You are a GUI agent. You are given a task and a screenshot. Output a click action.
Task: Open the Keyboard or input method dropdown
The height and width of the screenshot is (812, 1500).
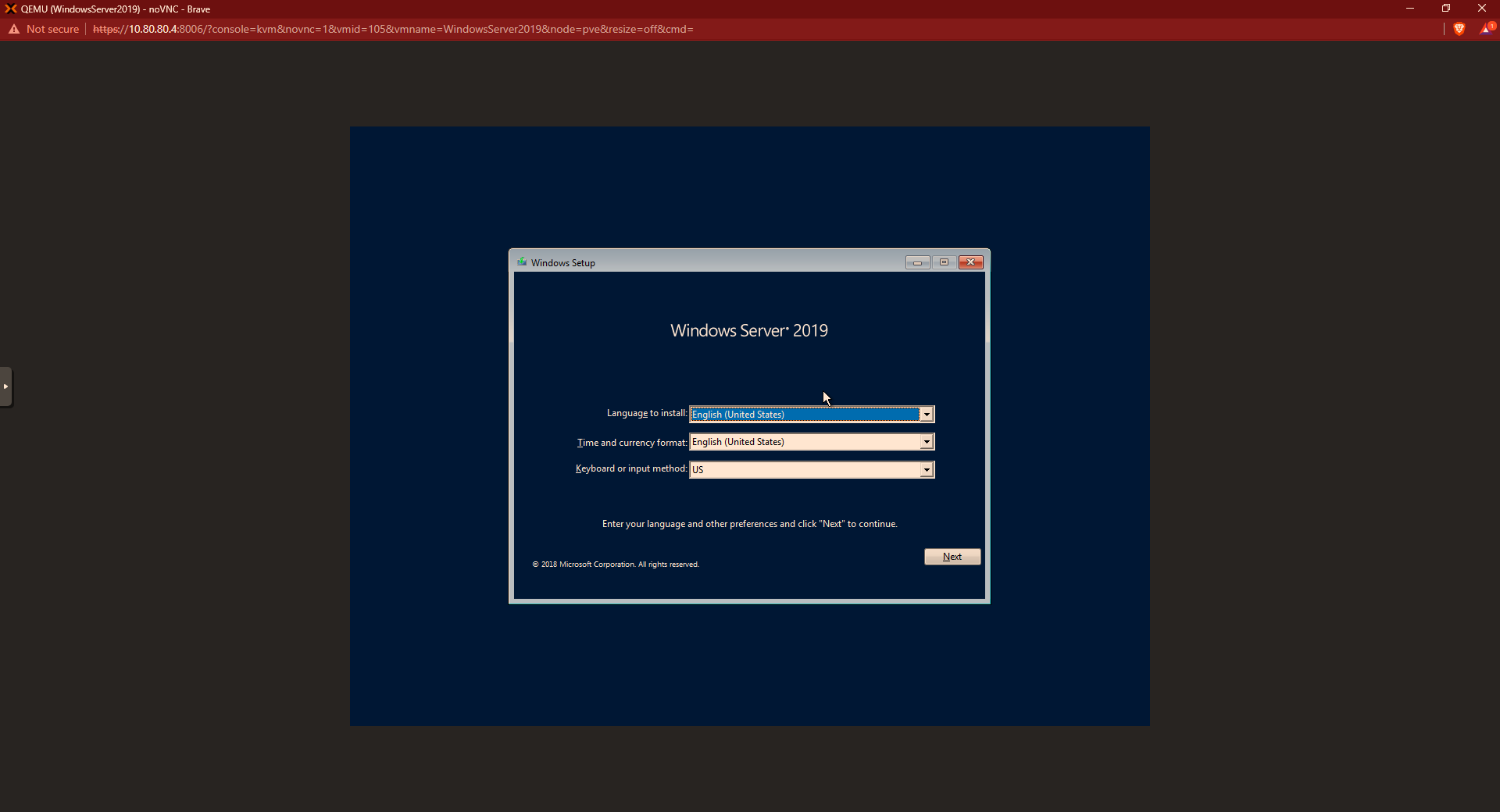tap(926, 469)
